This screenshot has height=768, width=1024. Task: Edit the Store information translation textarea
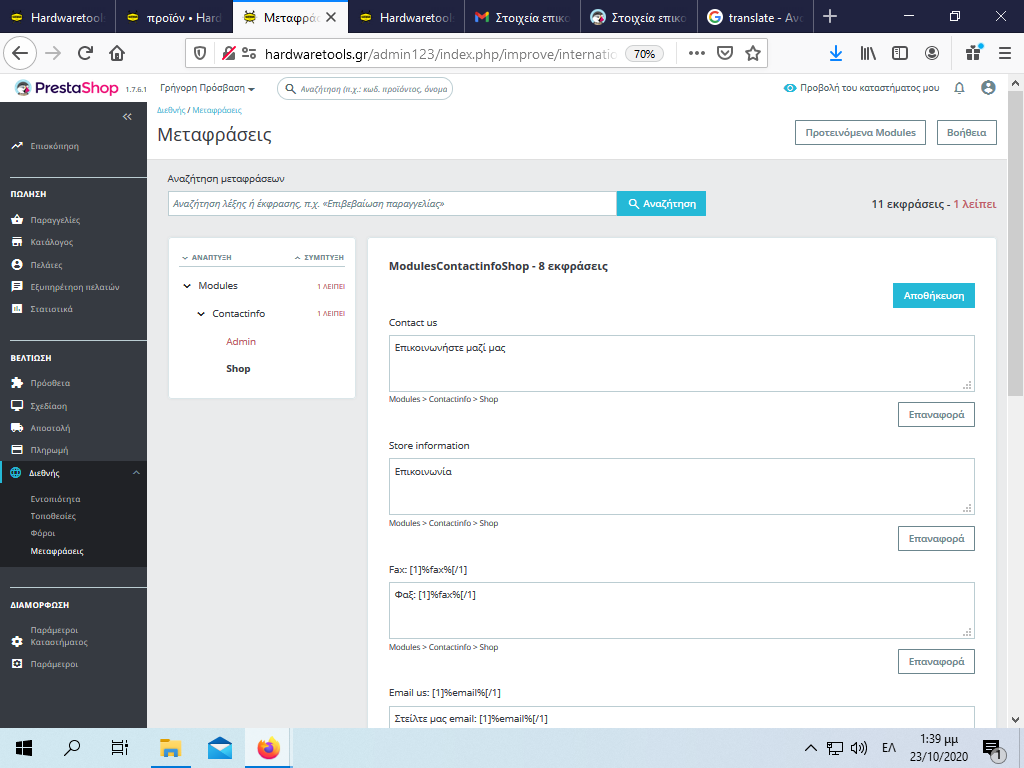click(682, 487)
